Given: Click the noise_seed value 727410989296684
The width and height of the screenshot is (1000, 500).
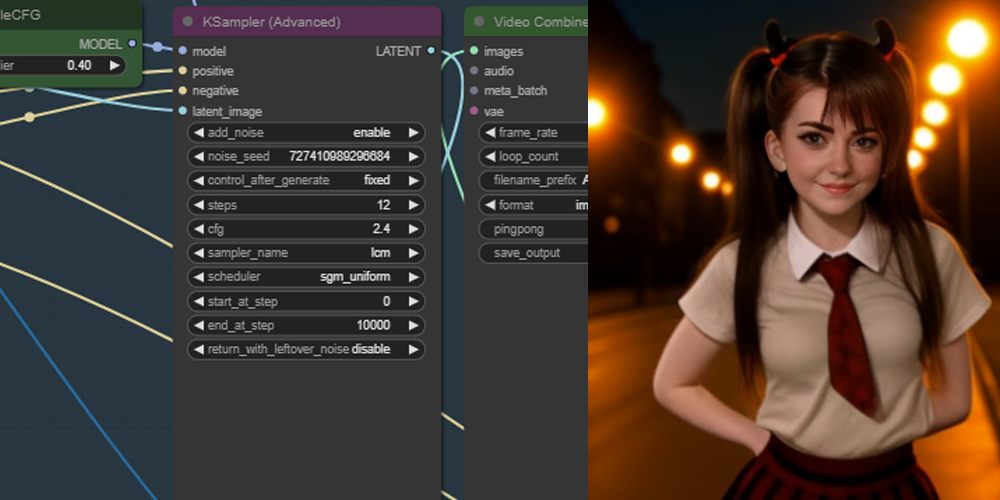Looking at the screenshot, I should pos(339,156).
